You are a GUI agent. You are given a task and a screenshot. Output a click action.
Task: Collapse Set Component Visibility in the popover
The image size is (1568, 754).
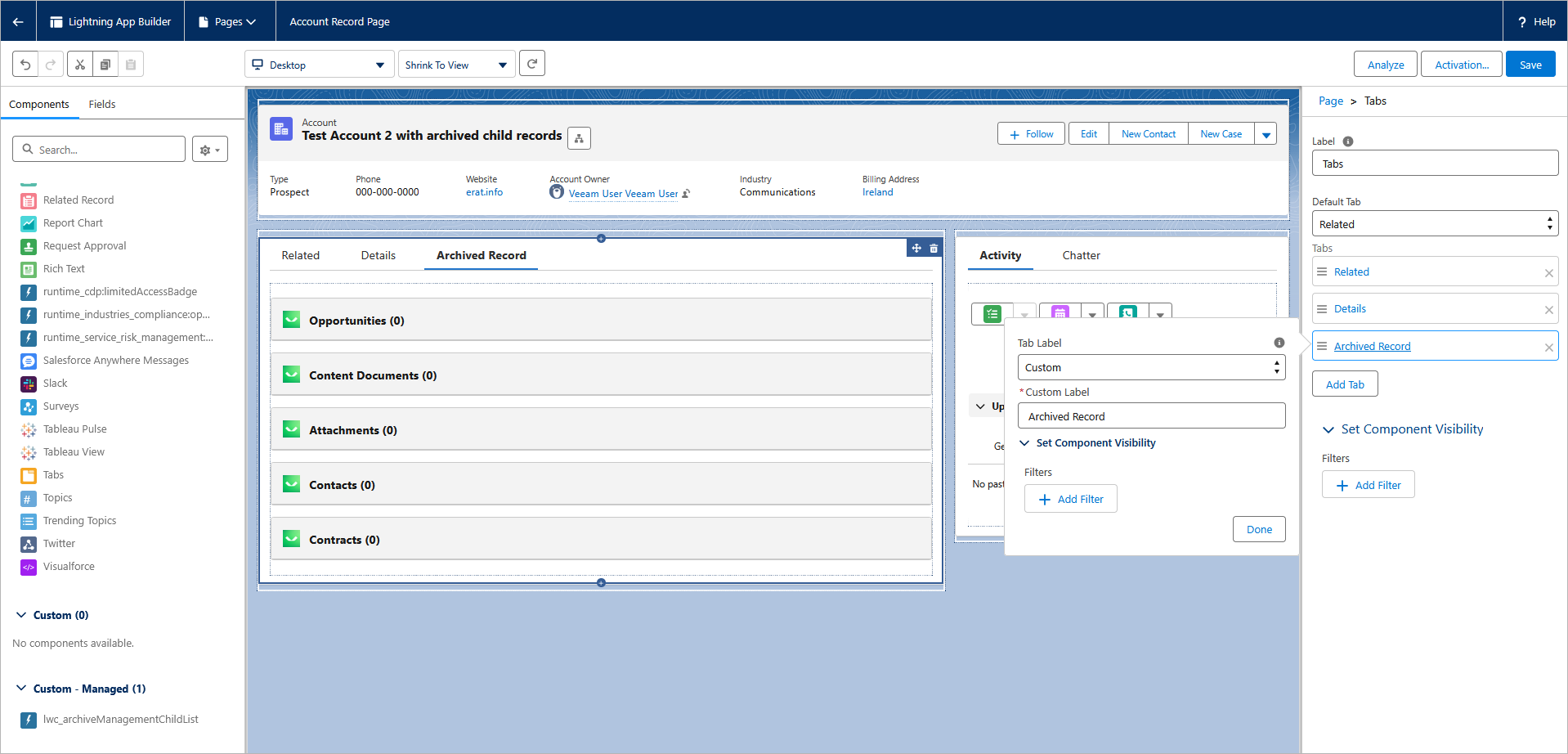(1024, 443)
